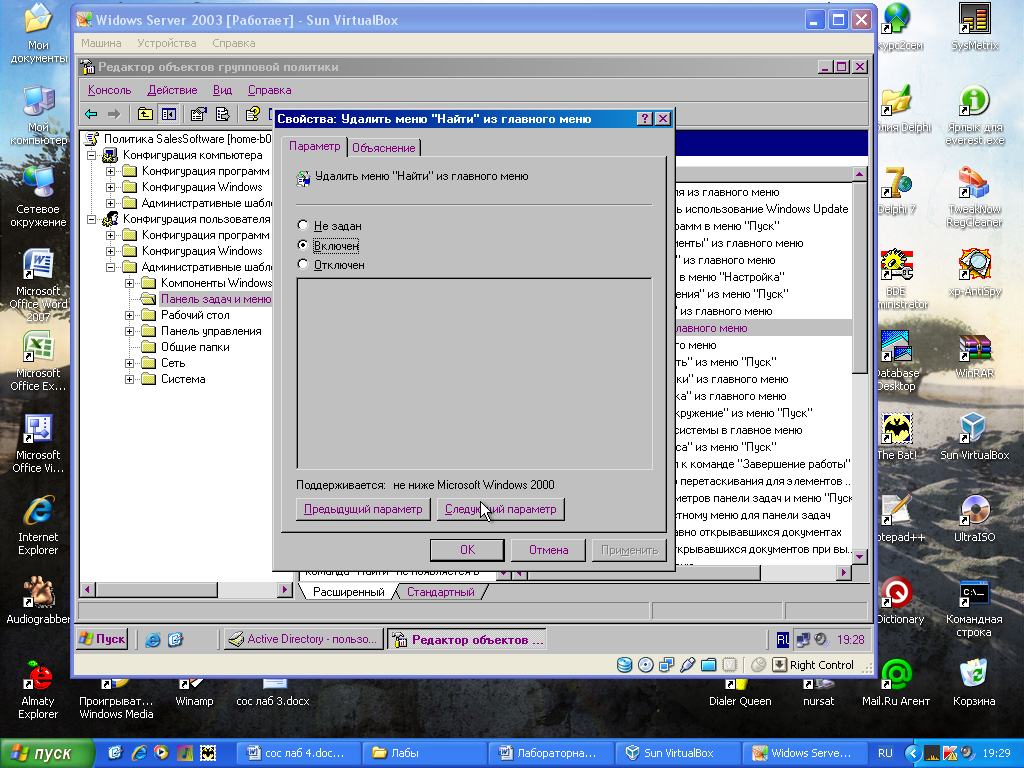Expand the 'Сеть' tree node
The image size is (1024, 768).
pos(129,363)
